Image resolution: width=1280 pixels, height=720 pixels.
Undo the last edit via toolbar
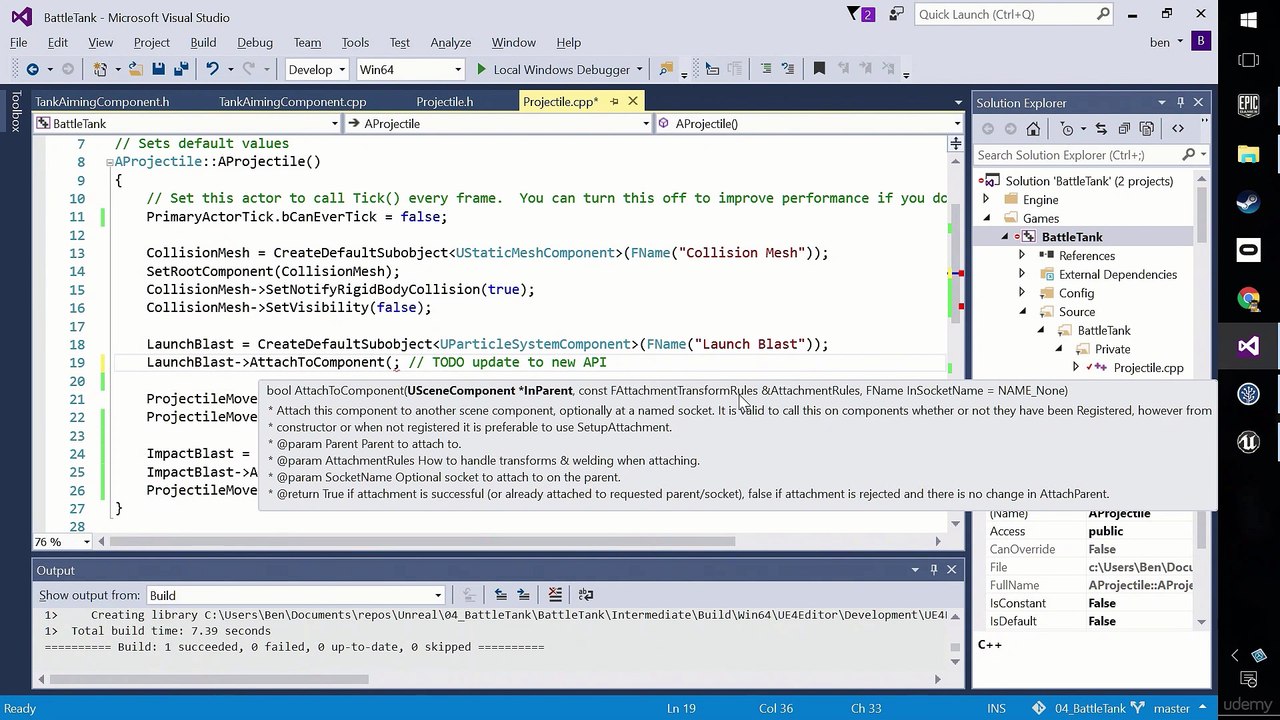[x=212, y=69]
